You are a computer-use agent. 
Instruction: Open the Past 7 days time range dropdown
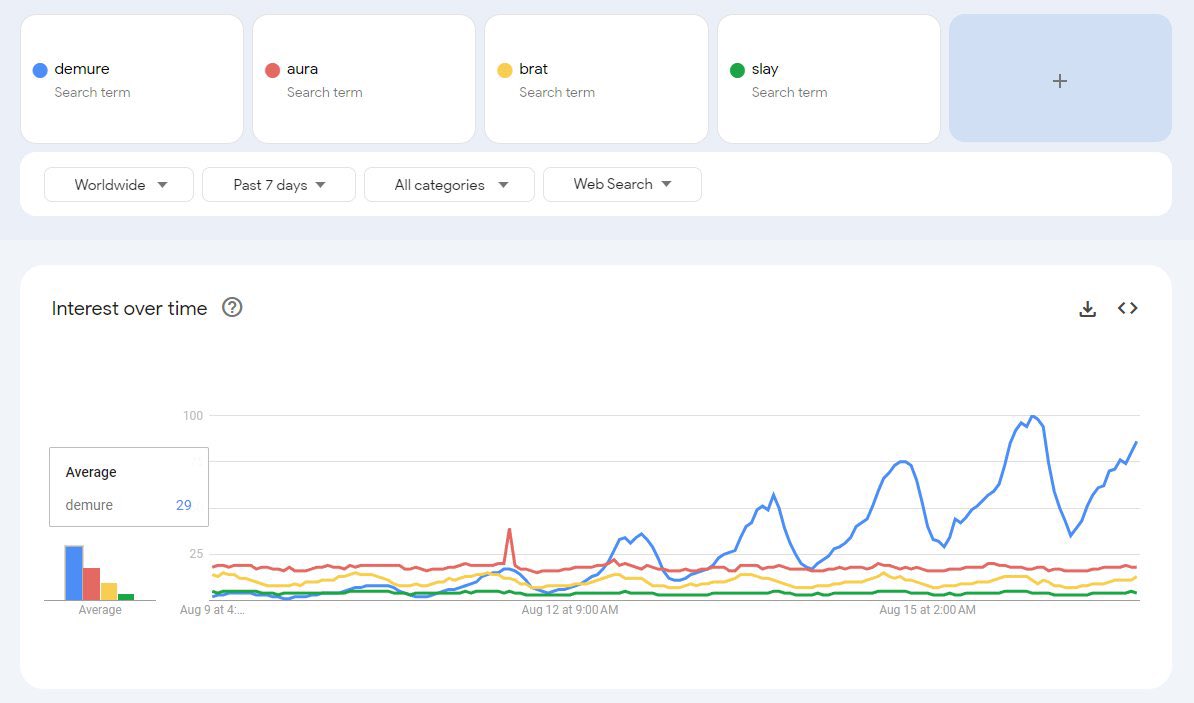[279, 184]
